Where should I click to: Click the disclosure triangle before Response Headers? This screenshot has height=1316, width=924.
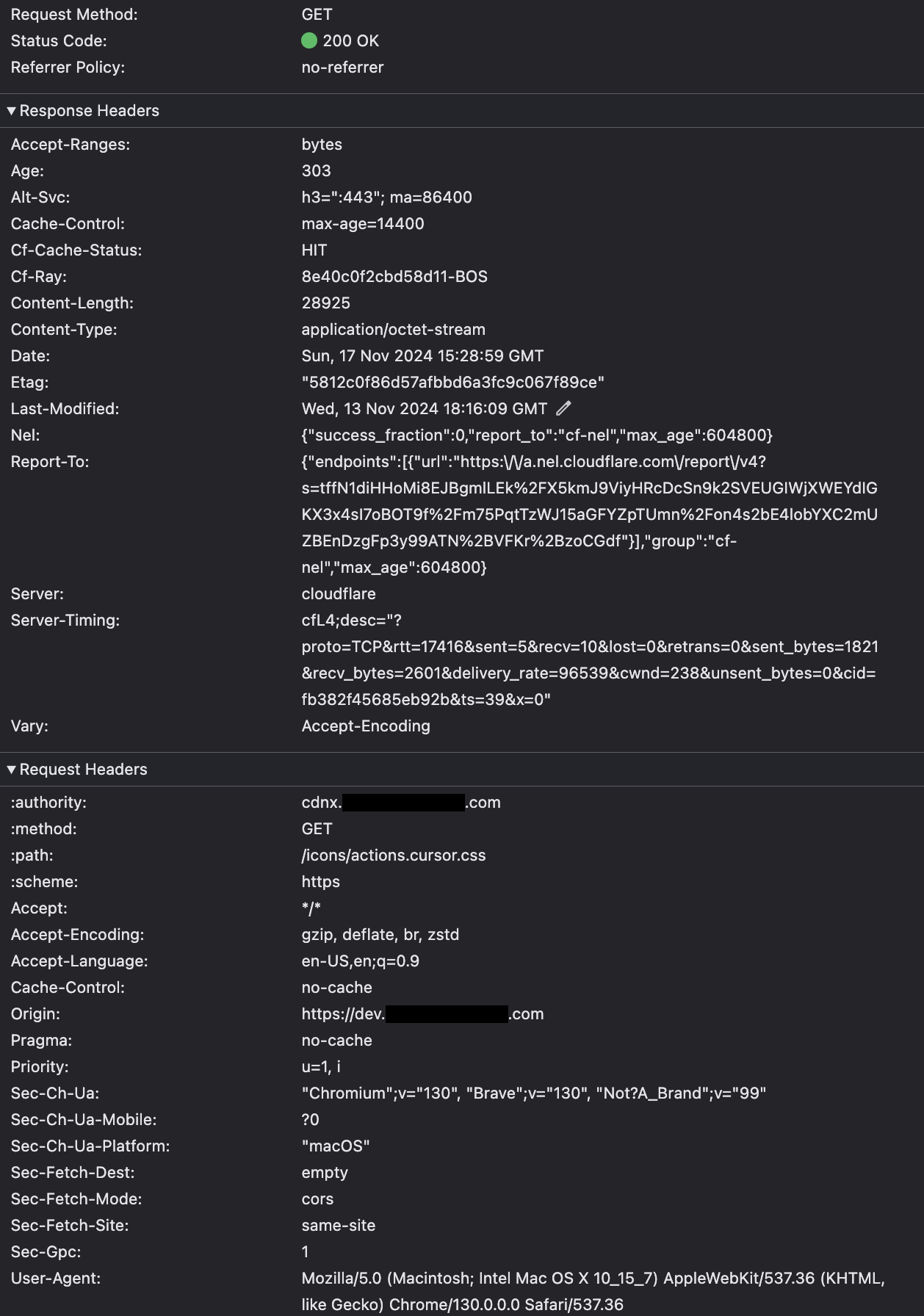pos(10,111)
